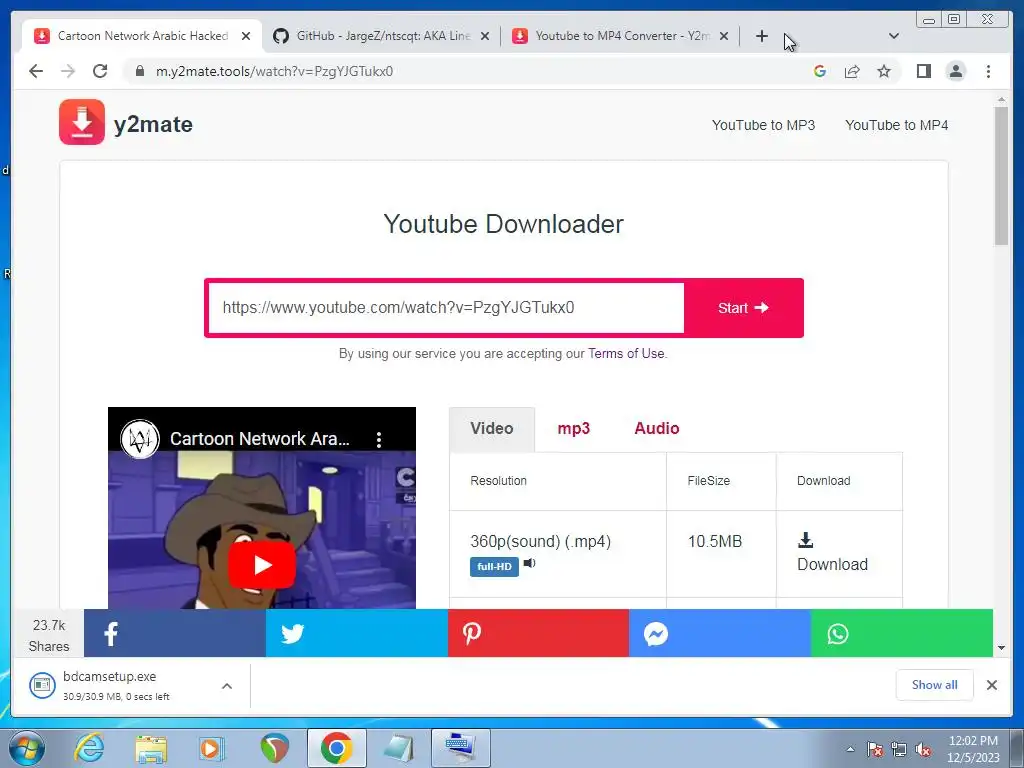1024x768 pixels.
Task: Open the Terms of Use link
Action: (626, 353)
